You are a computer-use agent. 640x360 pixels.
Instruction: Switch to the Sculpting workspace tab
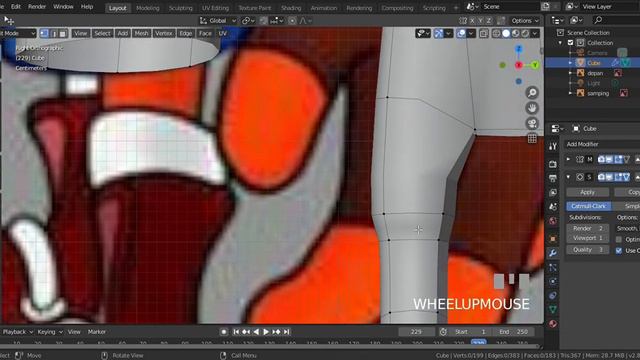180,8
